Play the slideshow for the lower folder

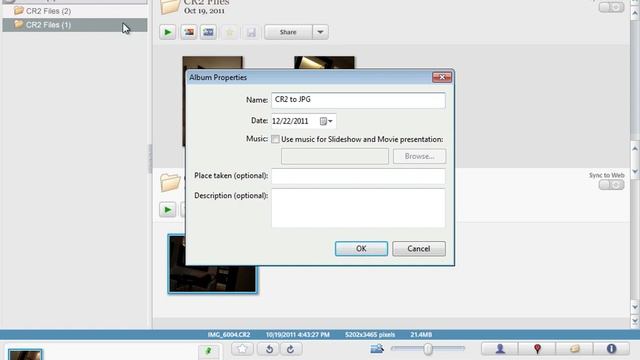click(x=167, y=210)
